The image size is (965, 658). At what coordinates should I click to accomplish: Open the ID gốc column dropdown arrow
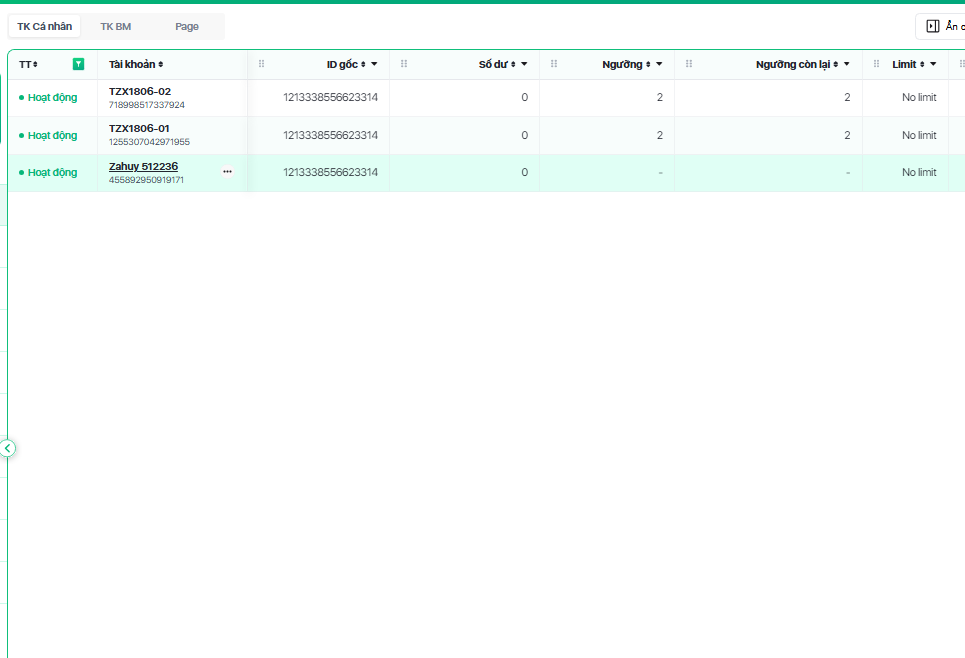click(x=374, y=64)
